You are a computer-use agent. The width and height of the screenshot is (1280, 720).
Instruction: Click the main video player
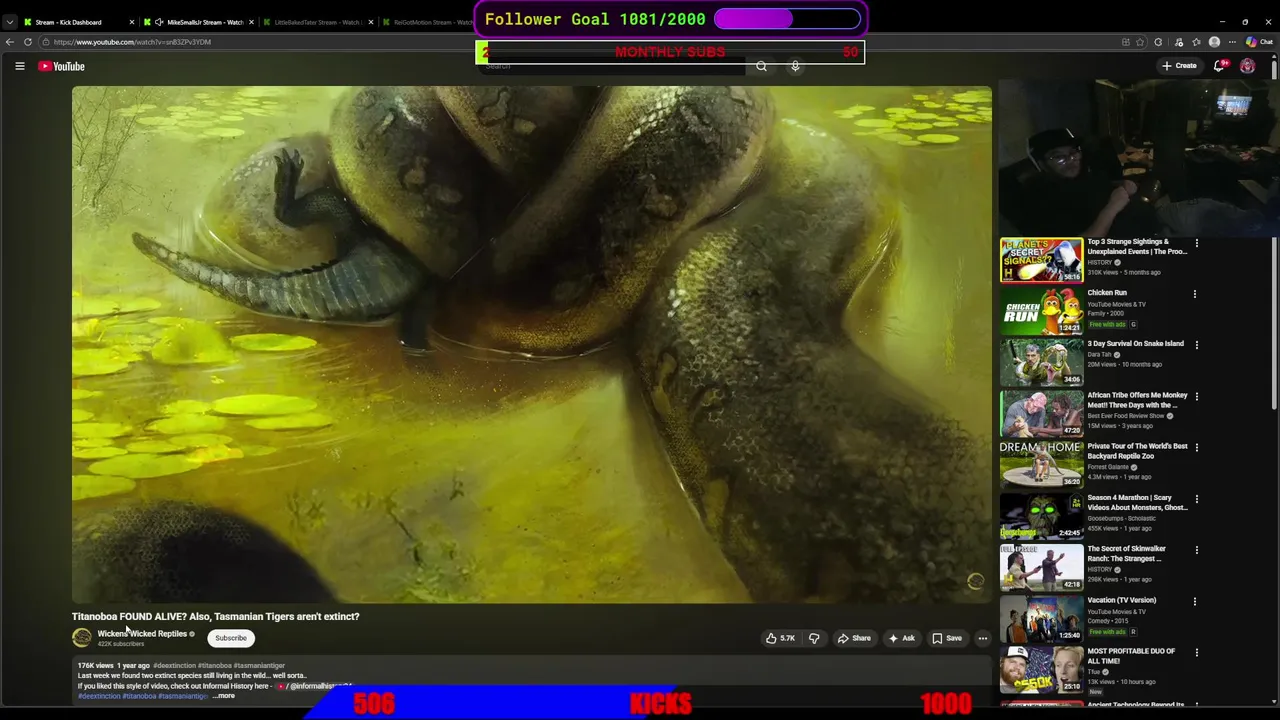click(532, 344)
